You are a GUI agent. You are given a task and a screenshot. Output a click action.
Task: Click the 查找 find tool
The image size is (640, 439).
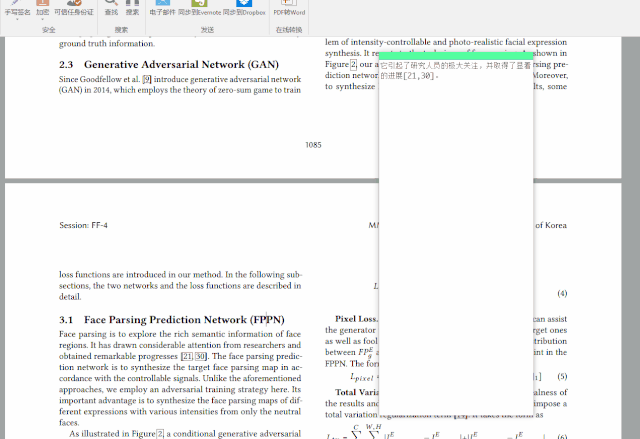[111, 8]
